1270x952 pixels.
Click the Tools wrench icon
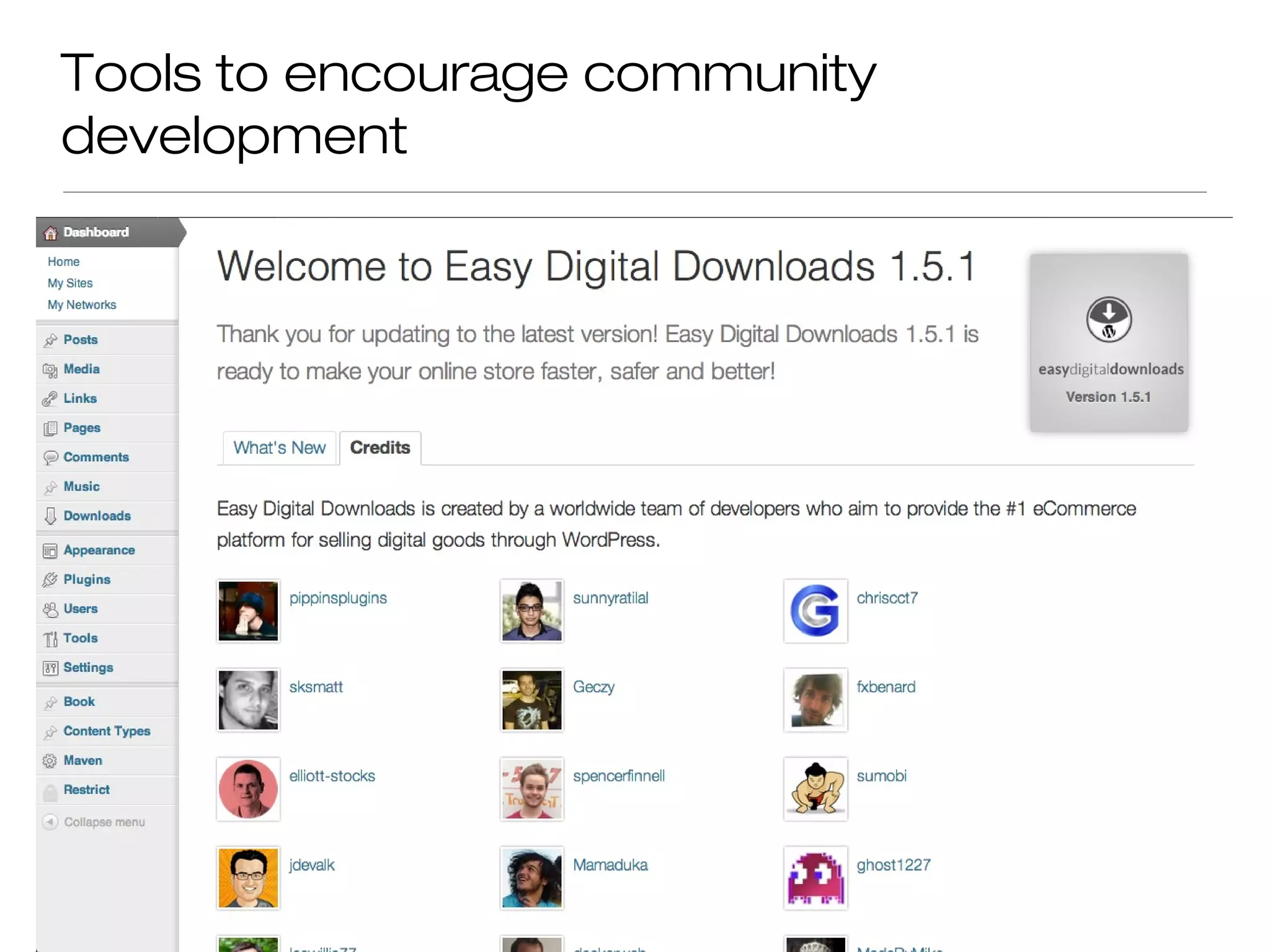point(50,639)
